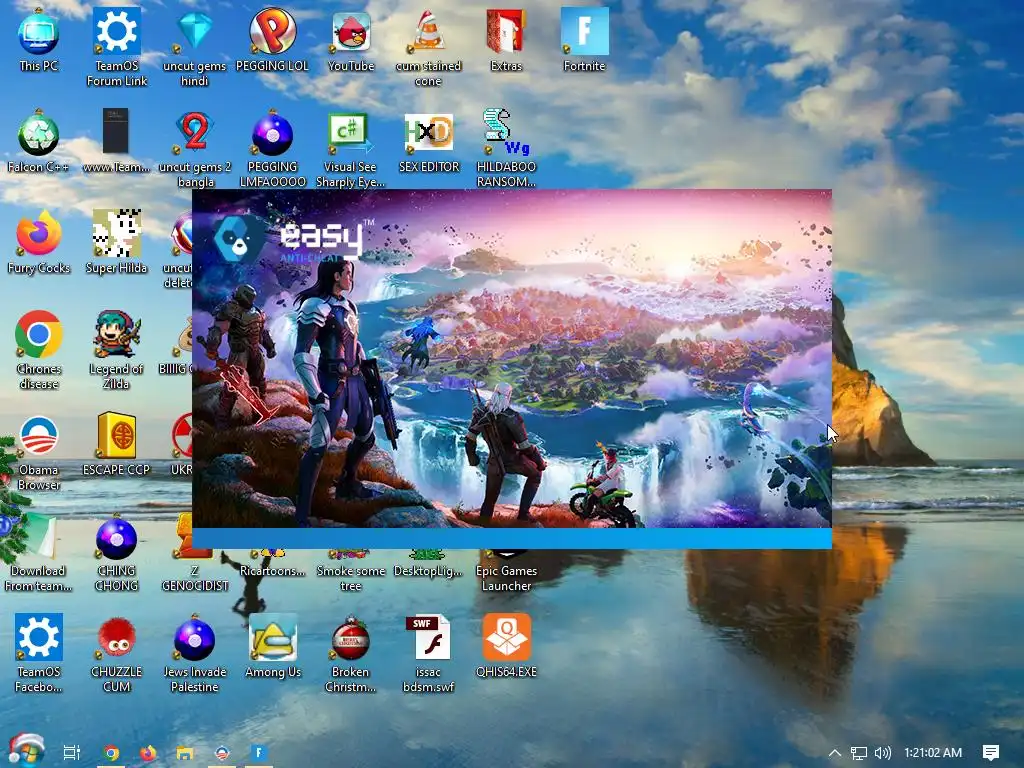Open the Visual See Sharply Eye shortcut
The width and height of the screenshot is (1024, 768).
tap(350, 149)
